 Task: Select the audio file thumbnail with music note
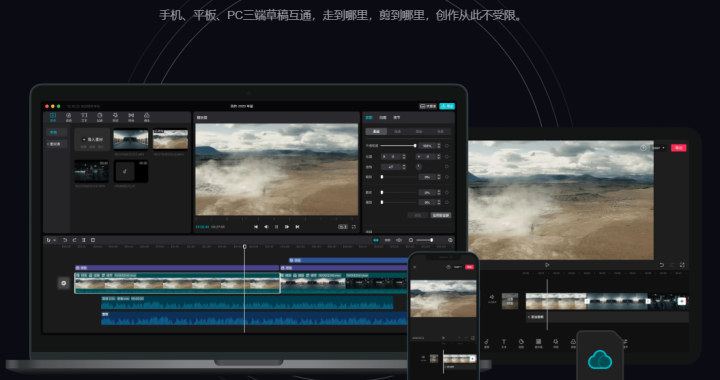(131, 171)
